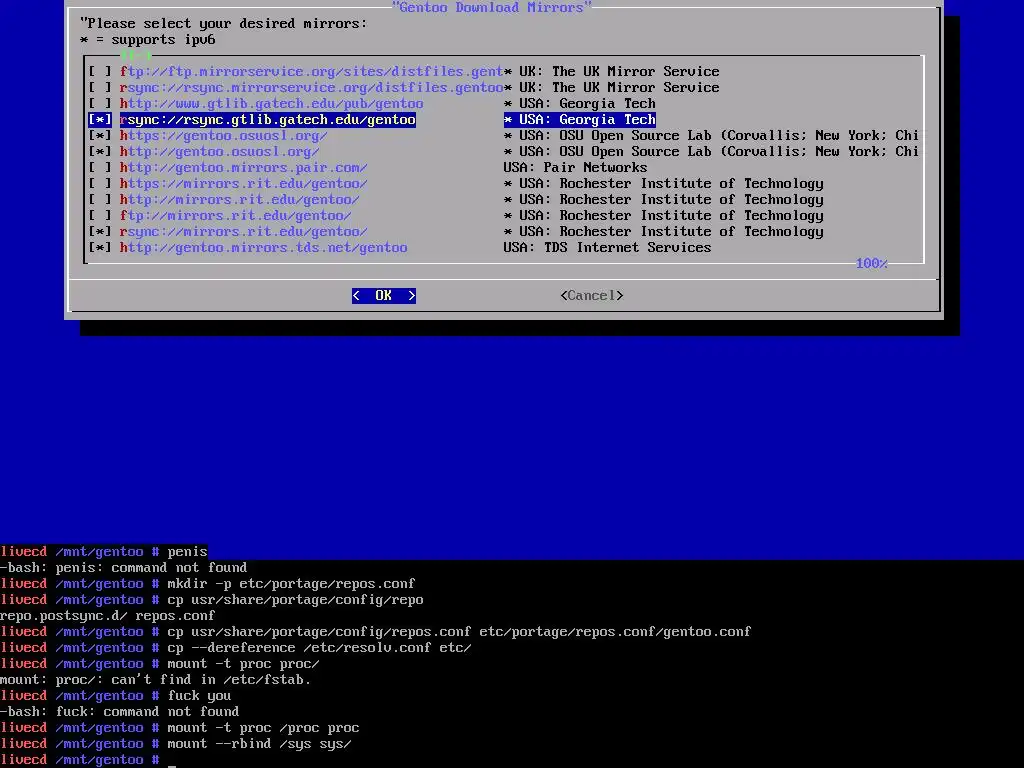This screenshot has height=768, width=1024.
Task: Toggle checkbox for ftp.mirrorservice.org ftp mirror
Action: coord(100,71)
